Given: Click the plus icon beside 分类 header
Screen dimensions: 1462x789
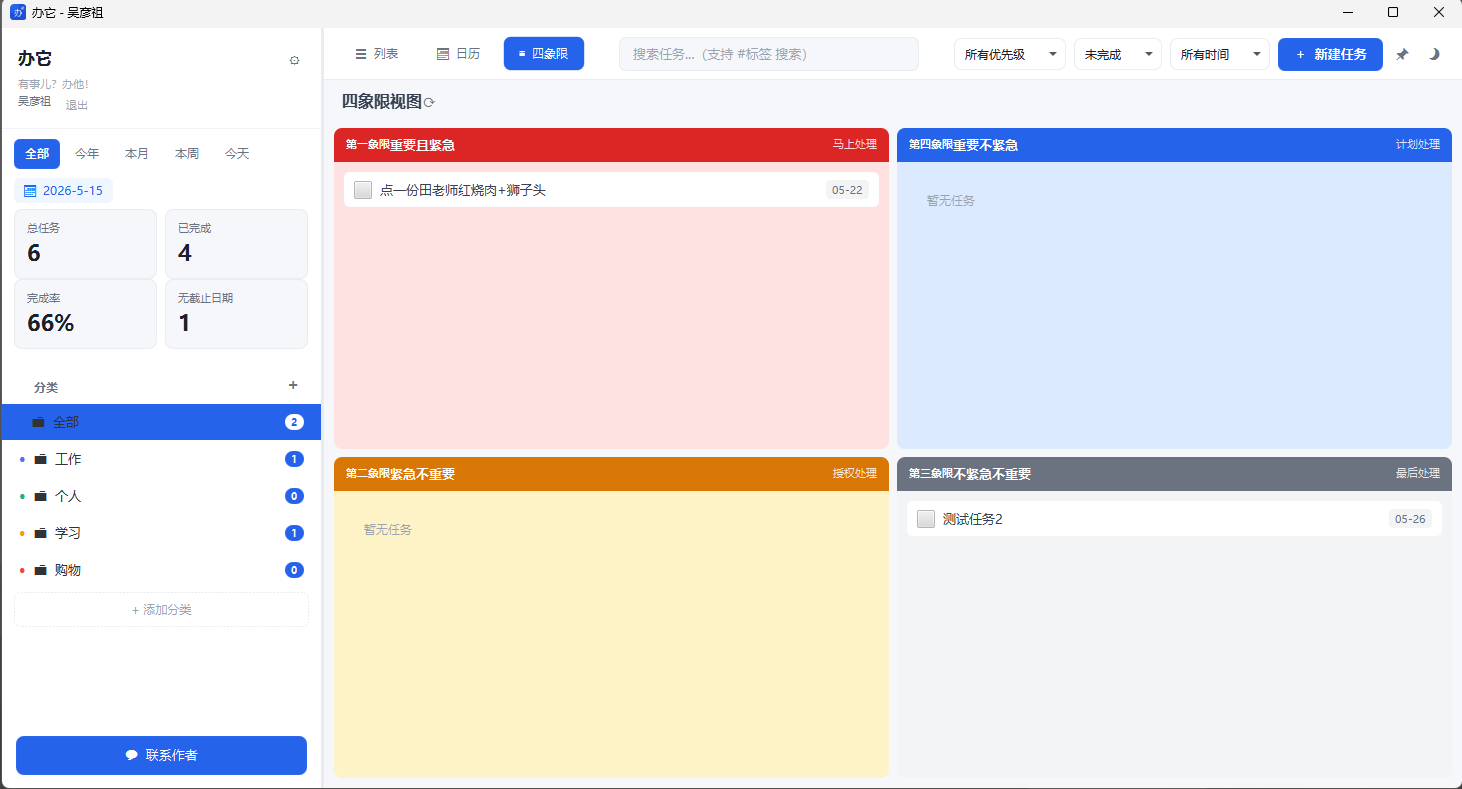Looking at the screenshot, I should pos(293,385).
